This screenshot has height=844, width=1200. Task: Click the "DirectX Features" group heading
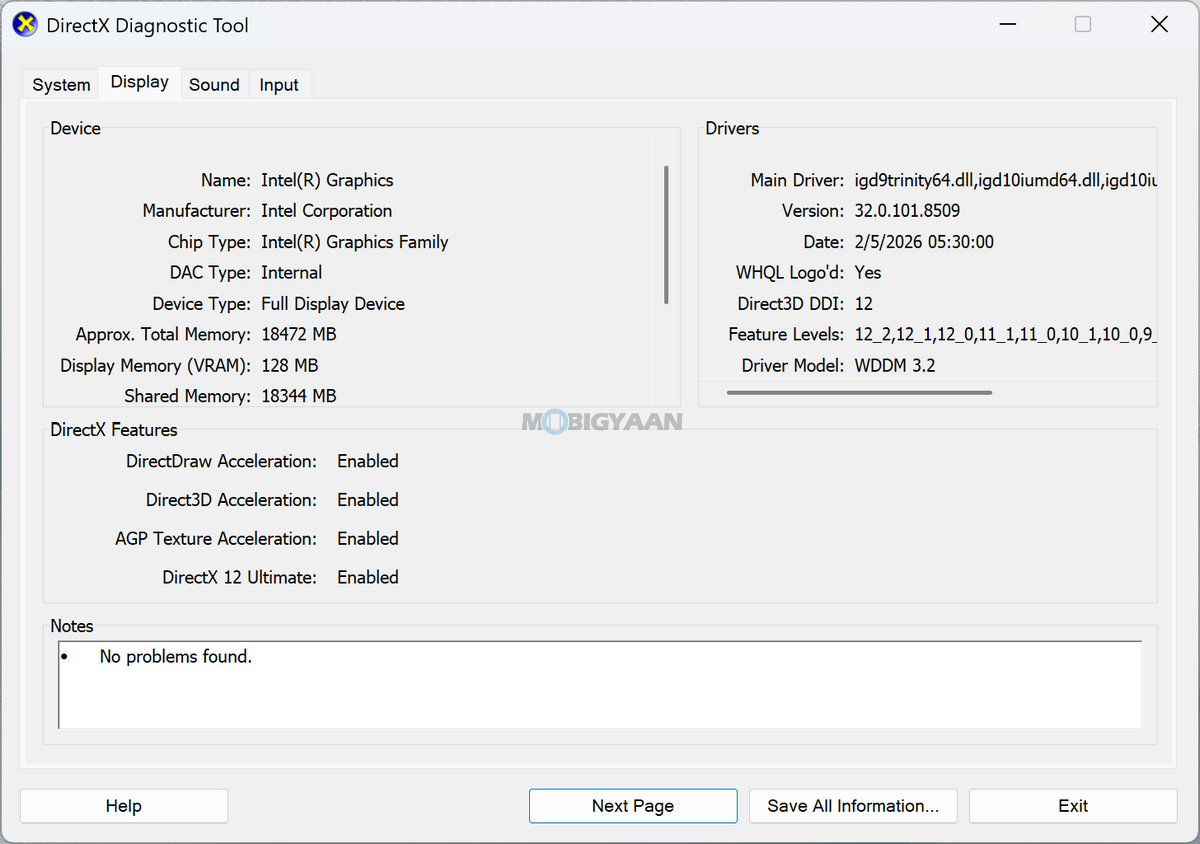pos(114,430)
